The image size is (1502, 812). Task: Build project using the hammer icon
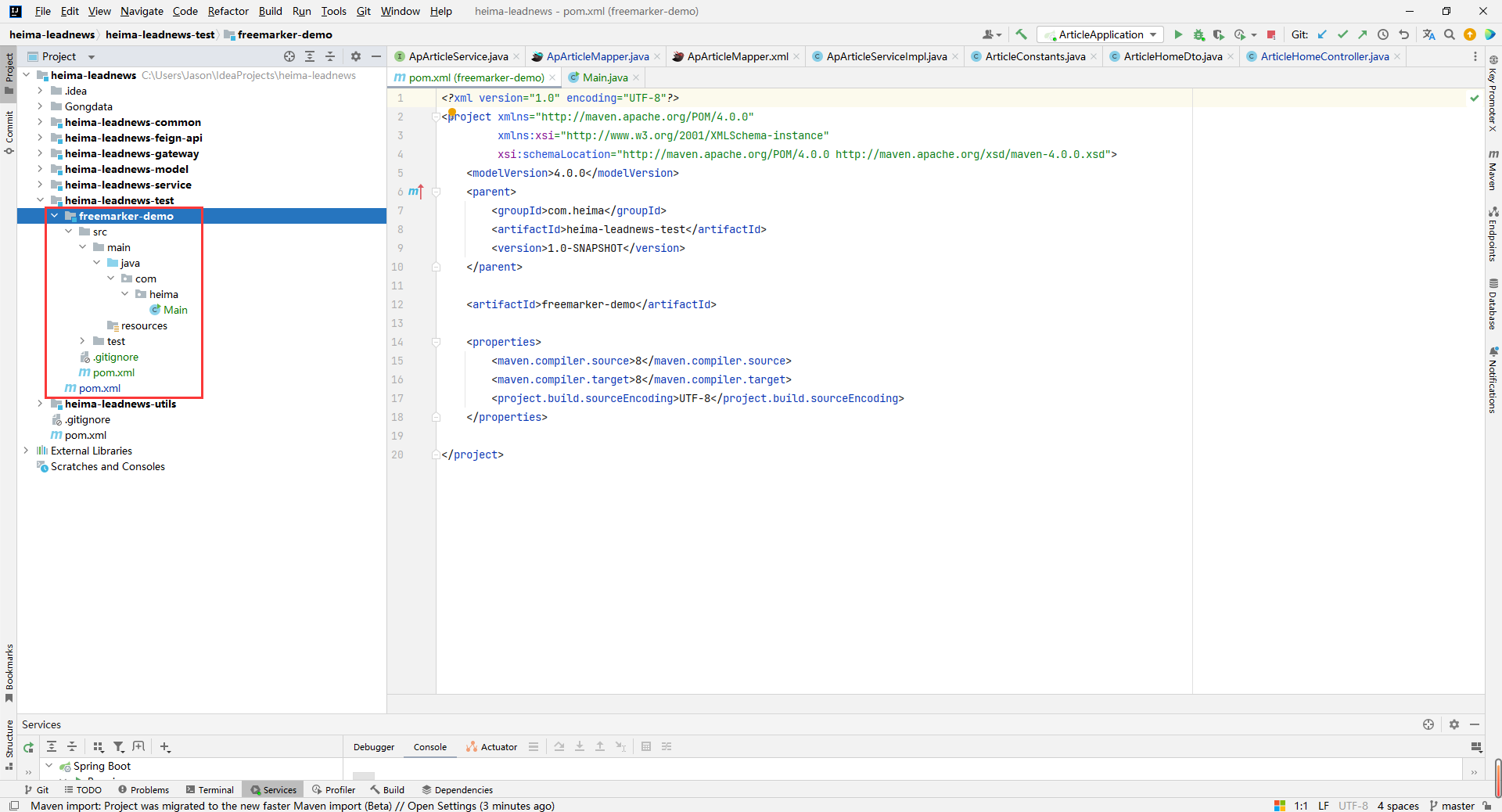[x=1021, y=34]
